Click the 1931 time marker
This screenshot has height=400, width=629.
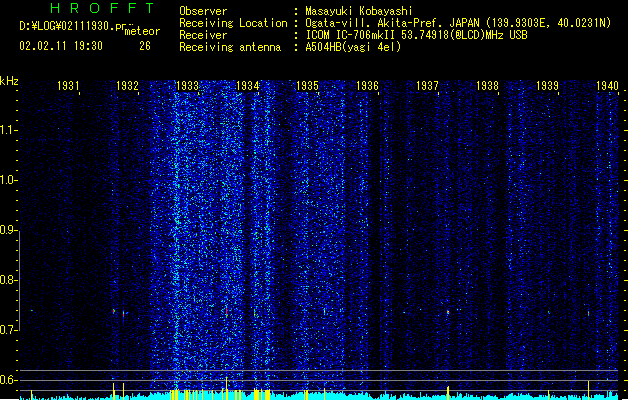pos(68,86)
